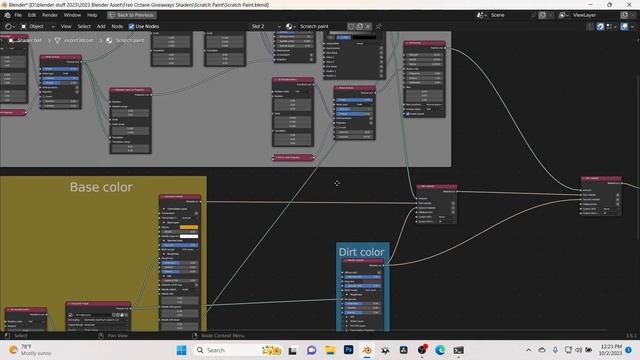This screenshot has height=360, width=640.
Task: Open the Render menu
Action: [50, 15]
